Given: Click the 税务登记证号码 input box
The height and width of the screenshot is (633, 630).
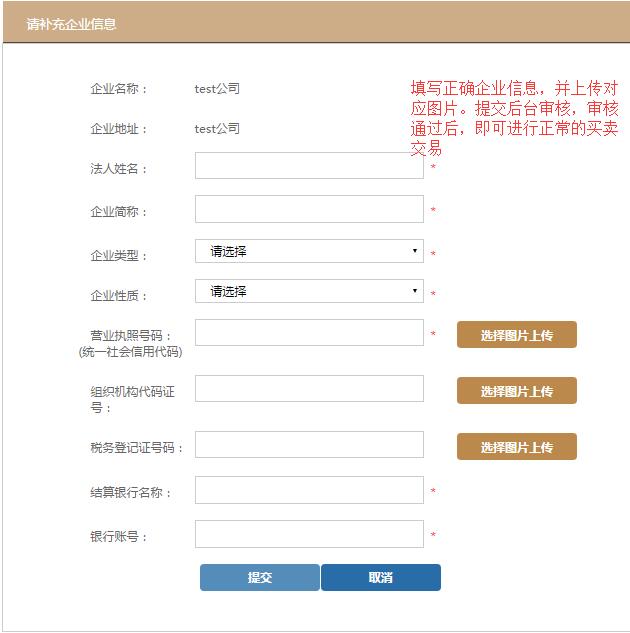Looking at the screenshot, I should (x=309, y=445).
